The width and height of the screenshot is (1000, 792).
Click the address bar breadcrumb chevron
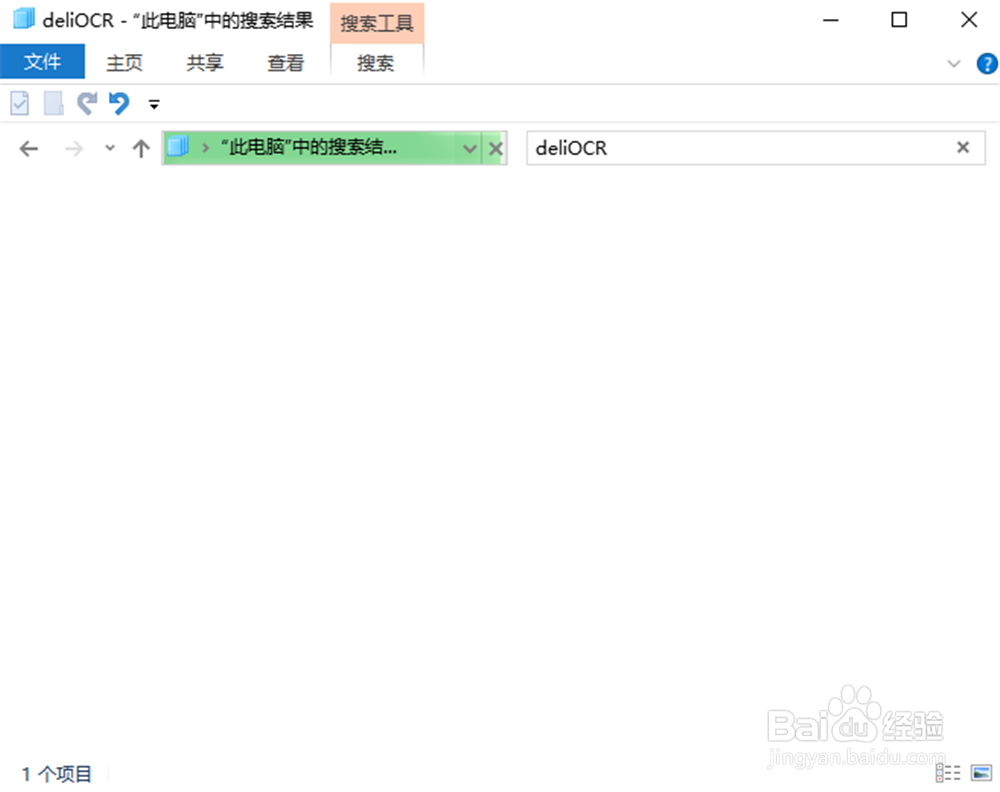[205, 148]
